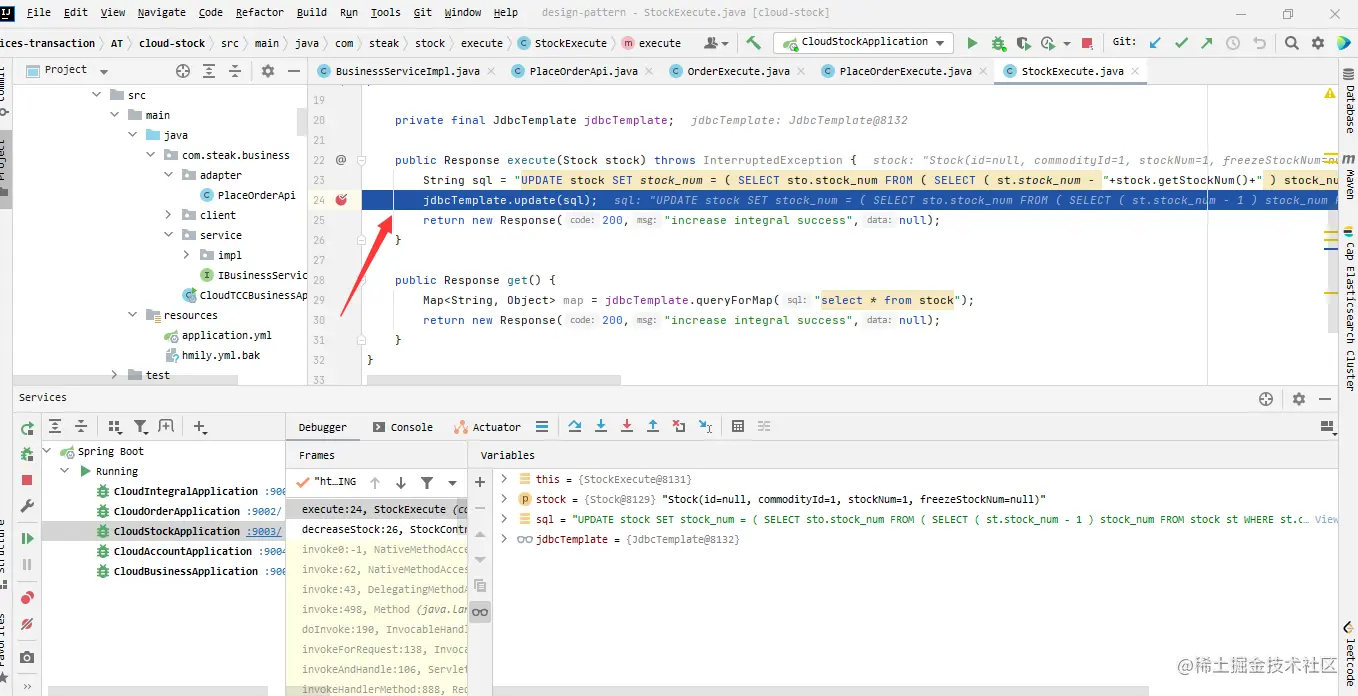Click Force Step Into red arrow

click(627, 426)
